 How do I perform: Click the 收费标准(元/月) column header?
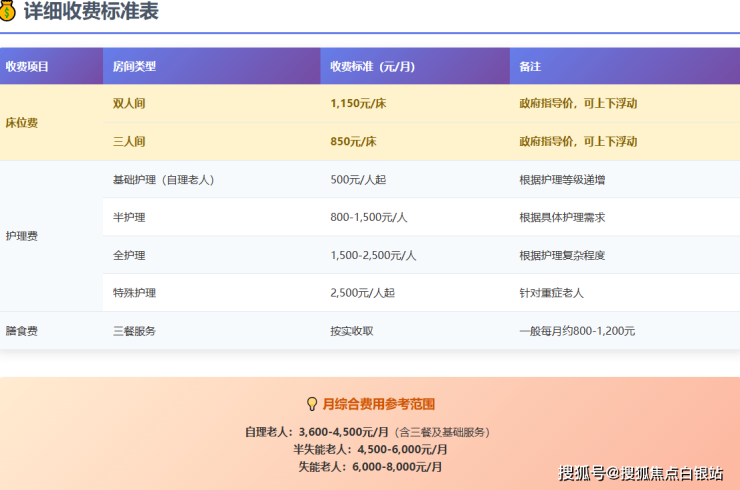tap(415, 66)
